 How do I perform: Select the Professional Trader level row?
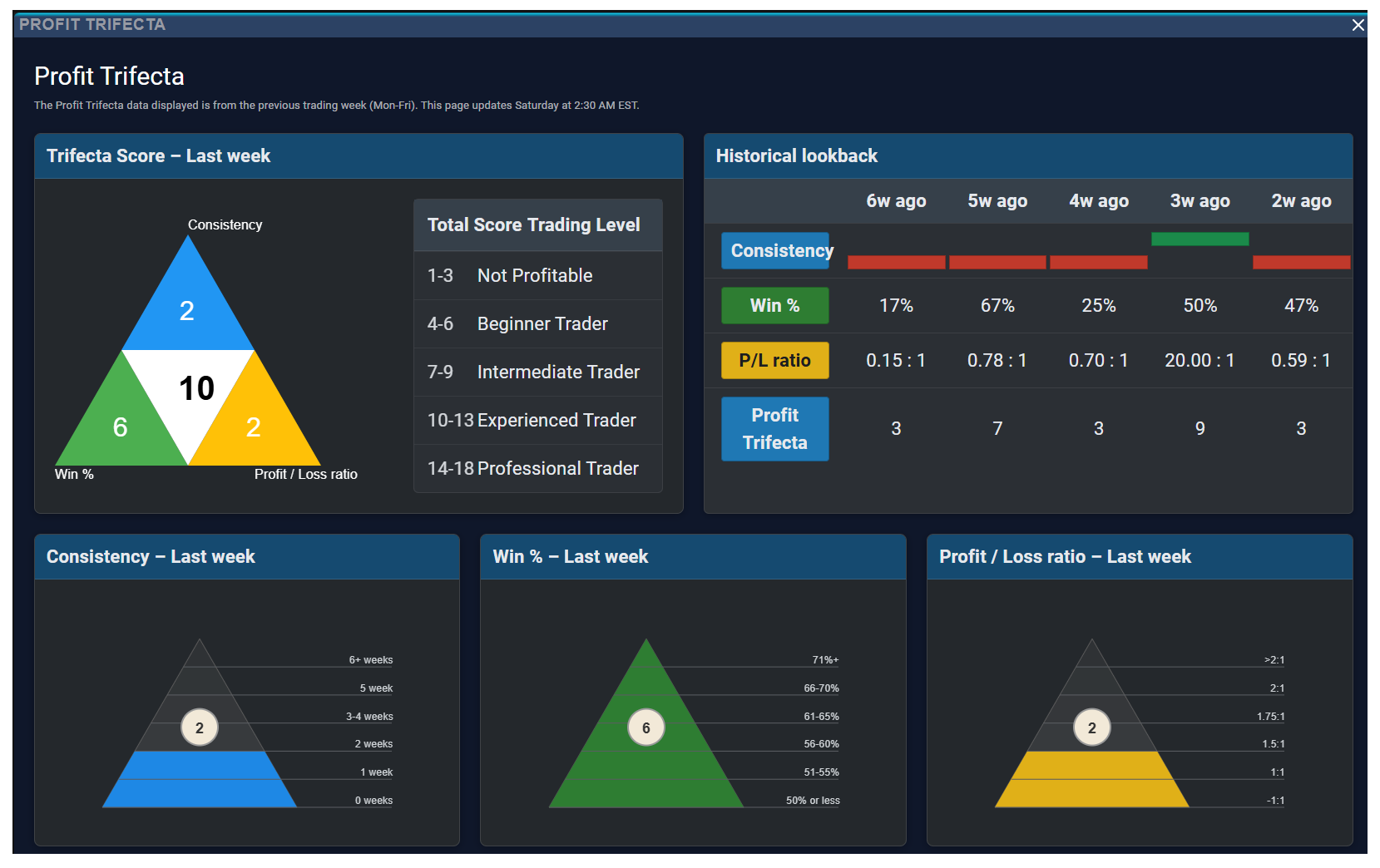pos(538,468)
